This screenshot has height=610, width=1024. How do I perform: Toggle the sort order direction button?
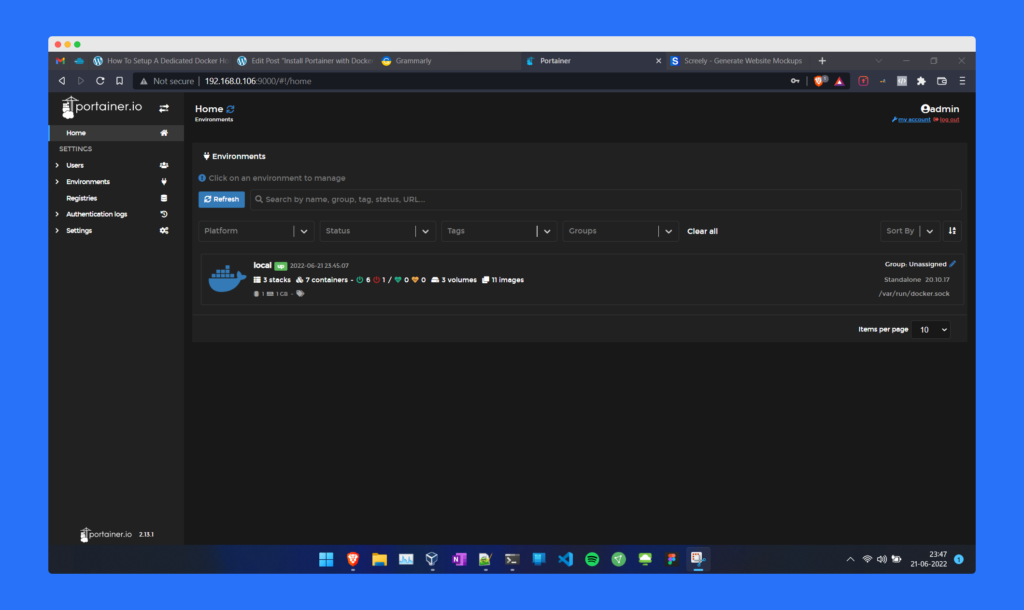(x=952, y=231)
